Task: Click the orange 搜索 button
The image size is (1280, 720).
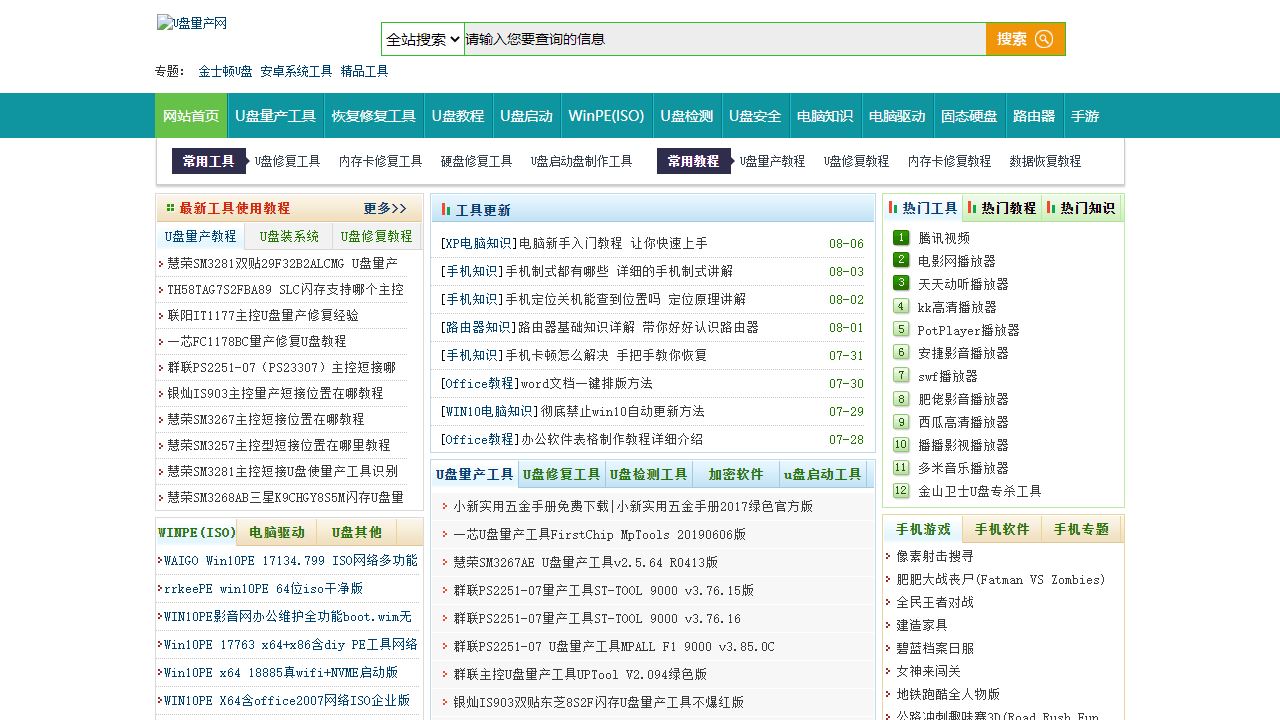Action: point(1025,39)
